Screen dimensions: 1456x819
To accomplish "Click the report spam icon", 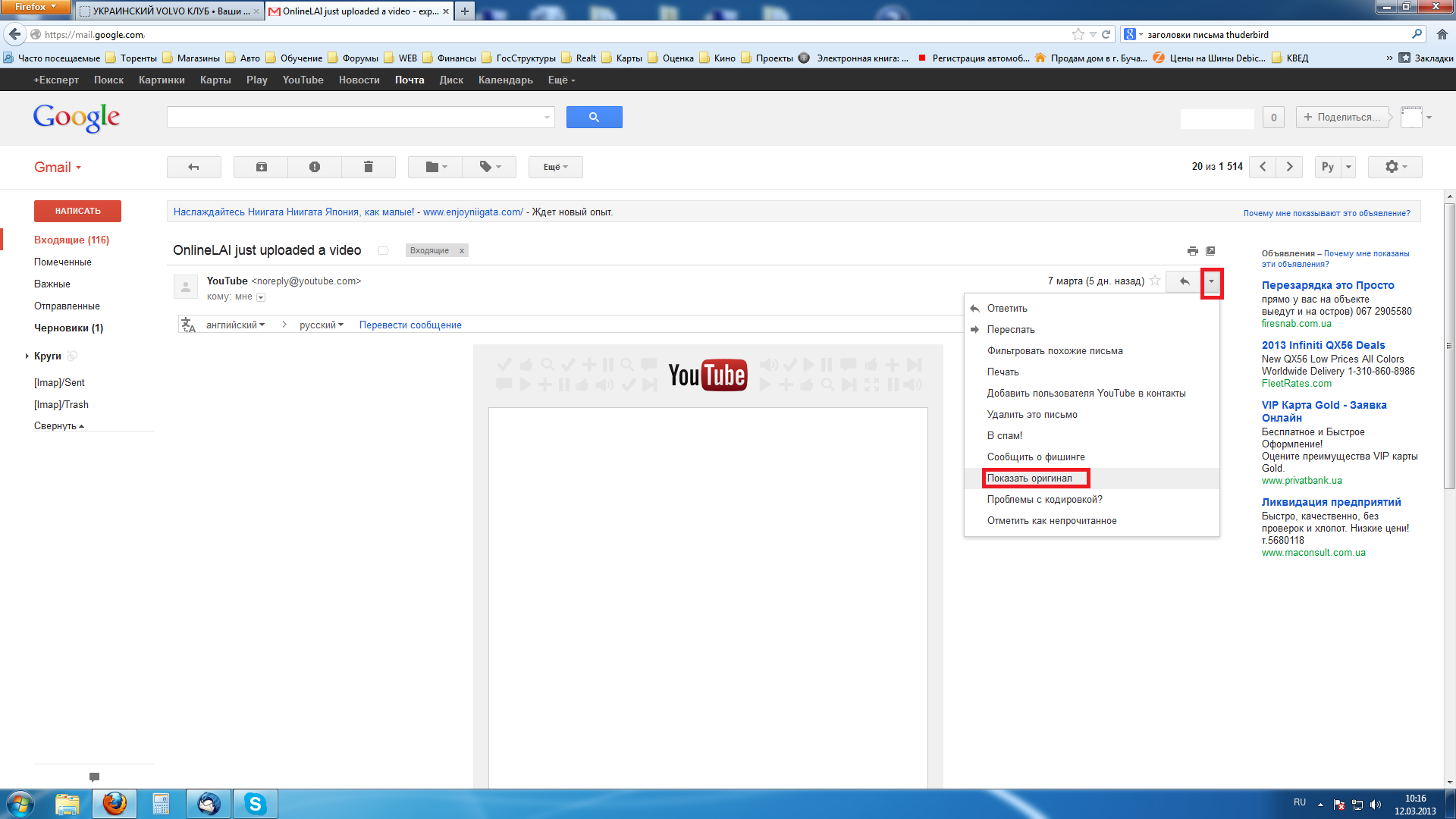I will (315, 167).
